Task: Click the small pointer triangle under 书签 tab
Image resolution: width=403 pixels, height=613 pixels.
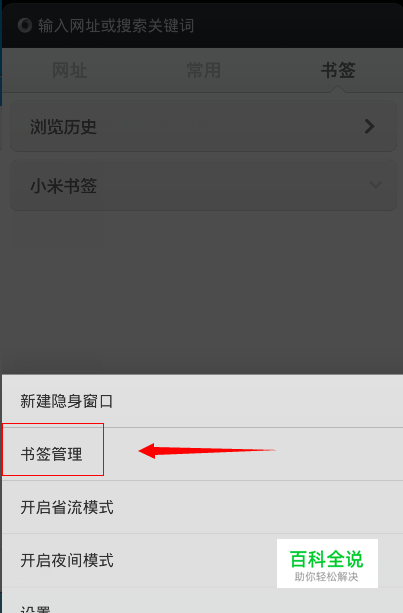Action: (338, 90)
